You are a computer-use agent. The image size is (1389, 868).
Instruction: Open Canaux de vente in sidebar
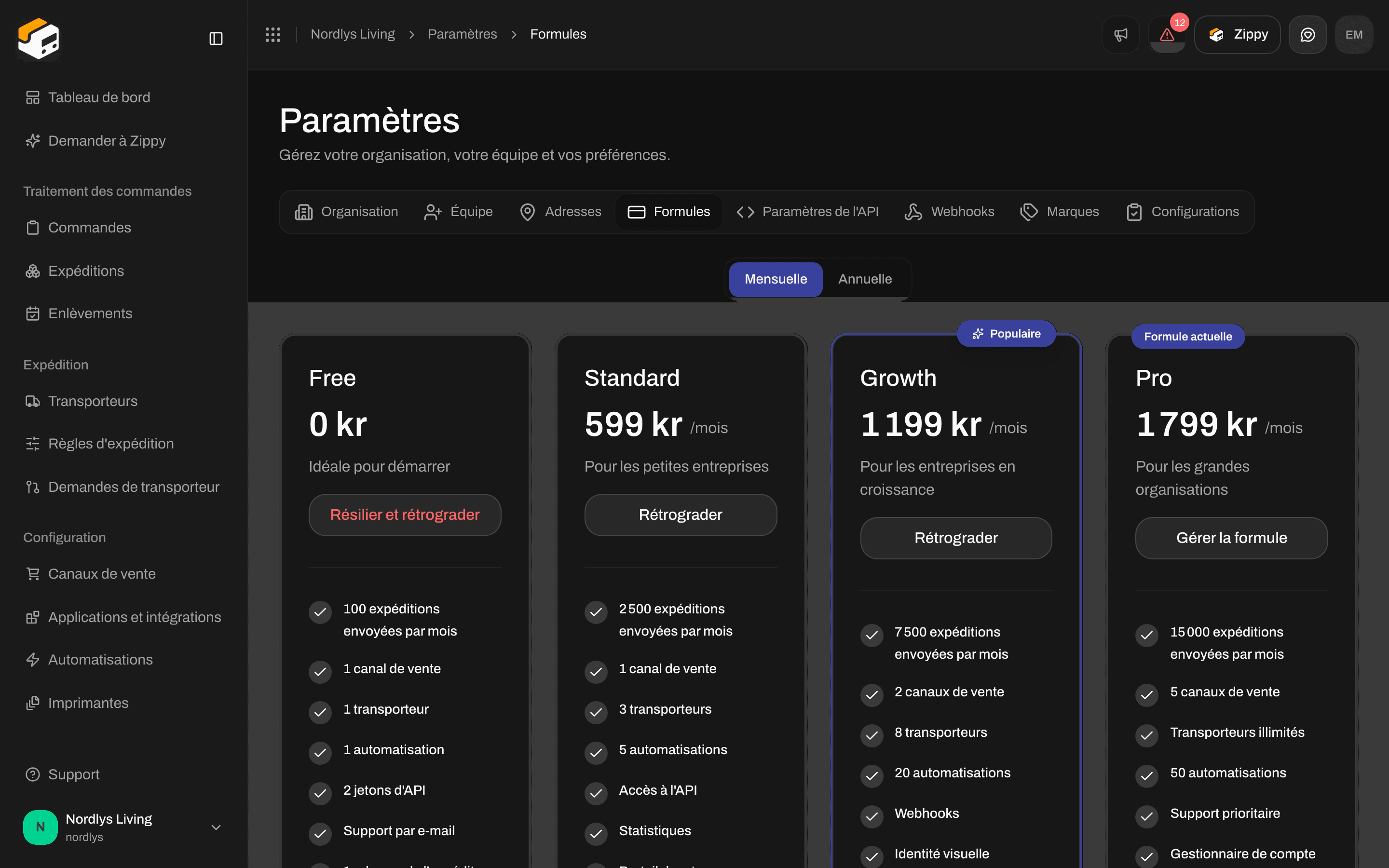[123, 574]
